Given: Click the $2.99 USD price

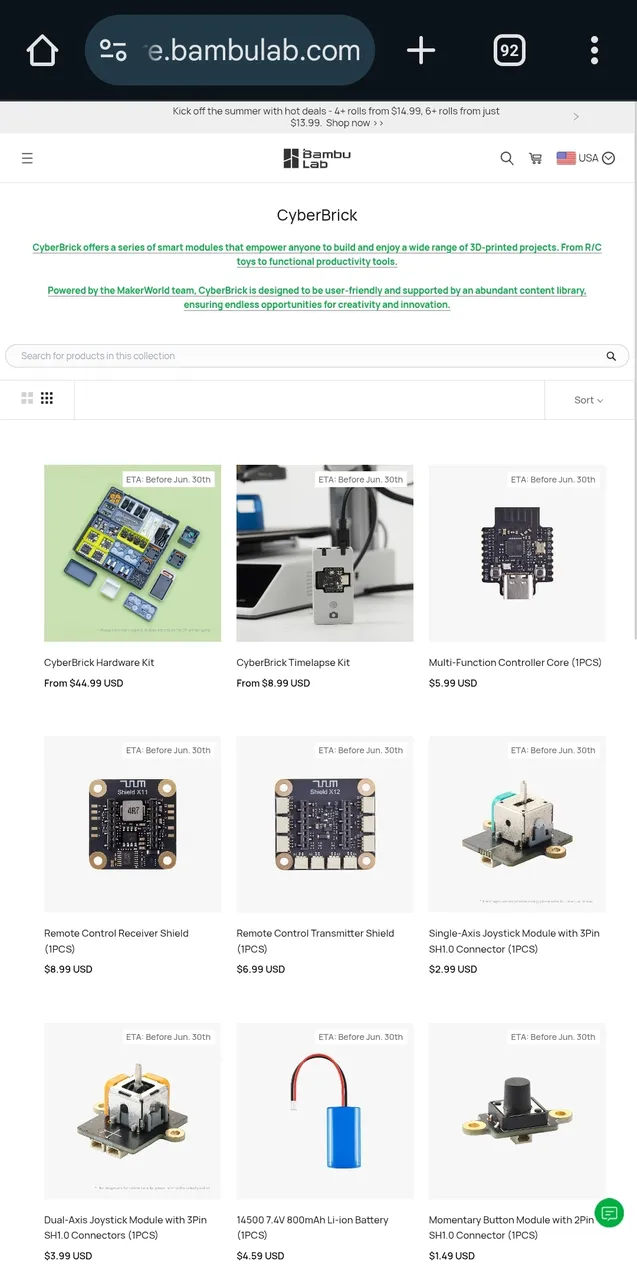Looking at the screenshot, I should pos(453,969).
